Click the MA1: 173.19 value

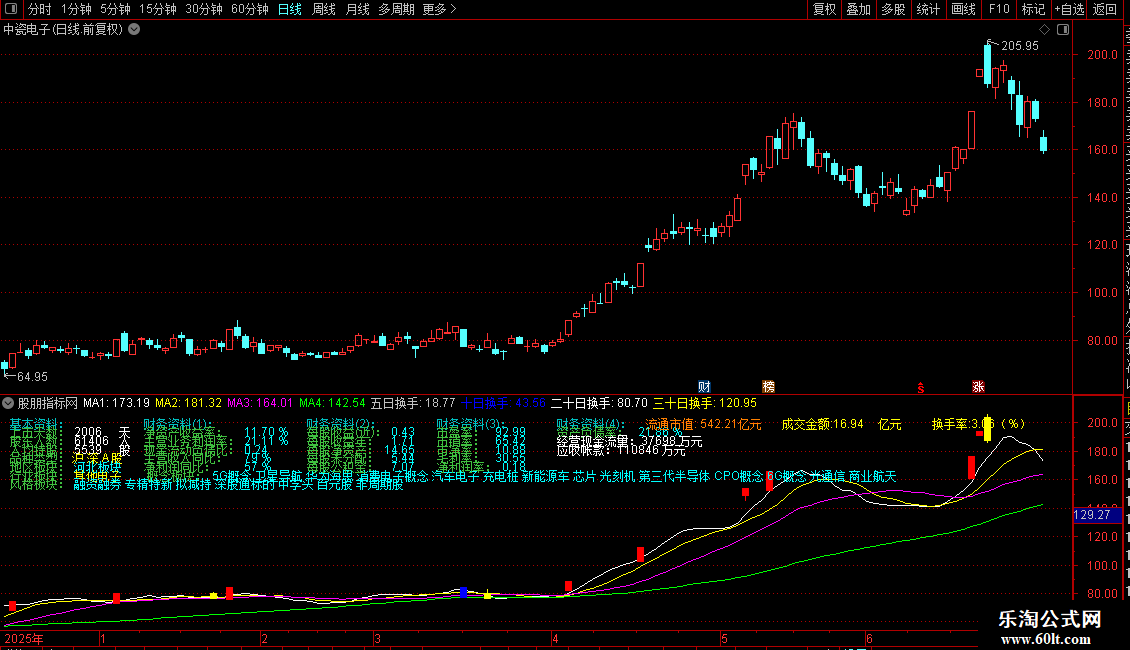pos(117,404)
